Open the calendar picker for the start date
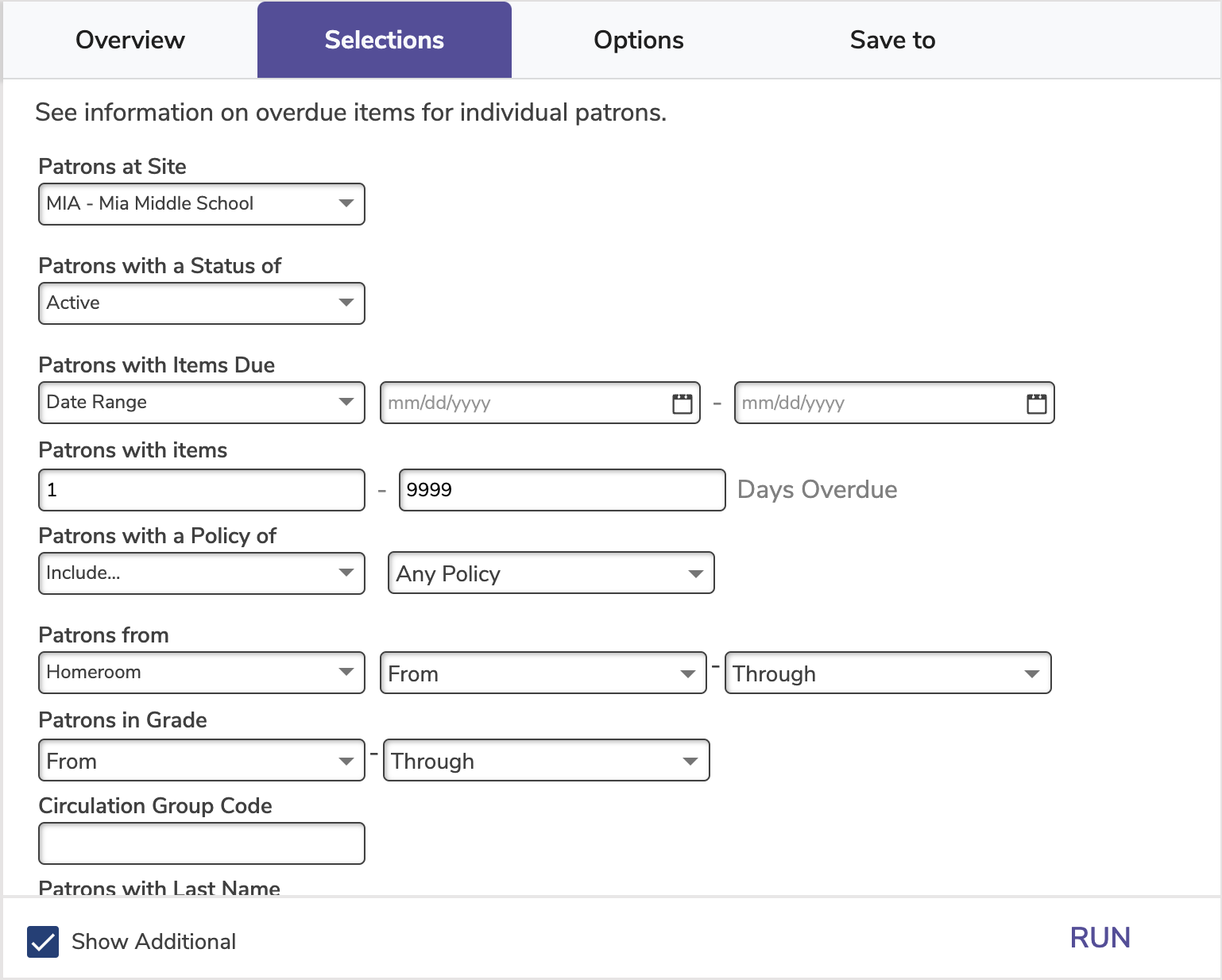Viewport: 1222px width, 980px height. point(682,403)
